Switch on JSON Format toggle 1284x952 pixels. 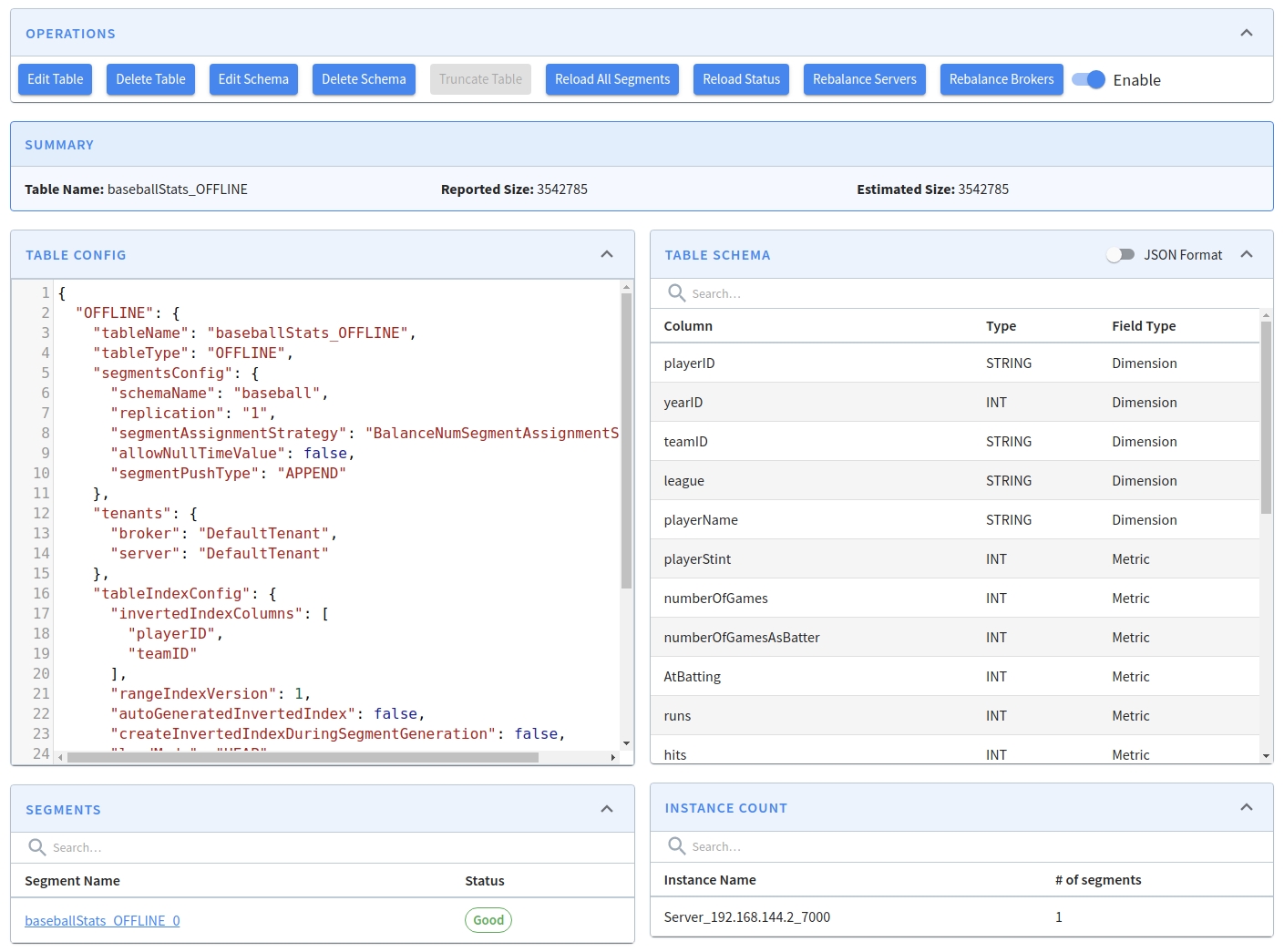point(1120,255)
